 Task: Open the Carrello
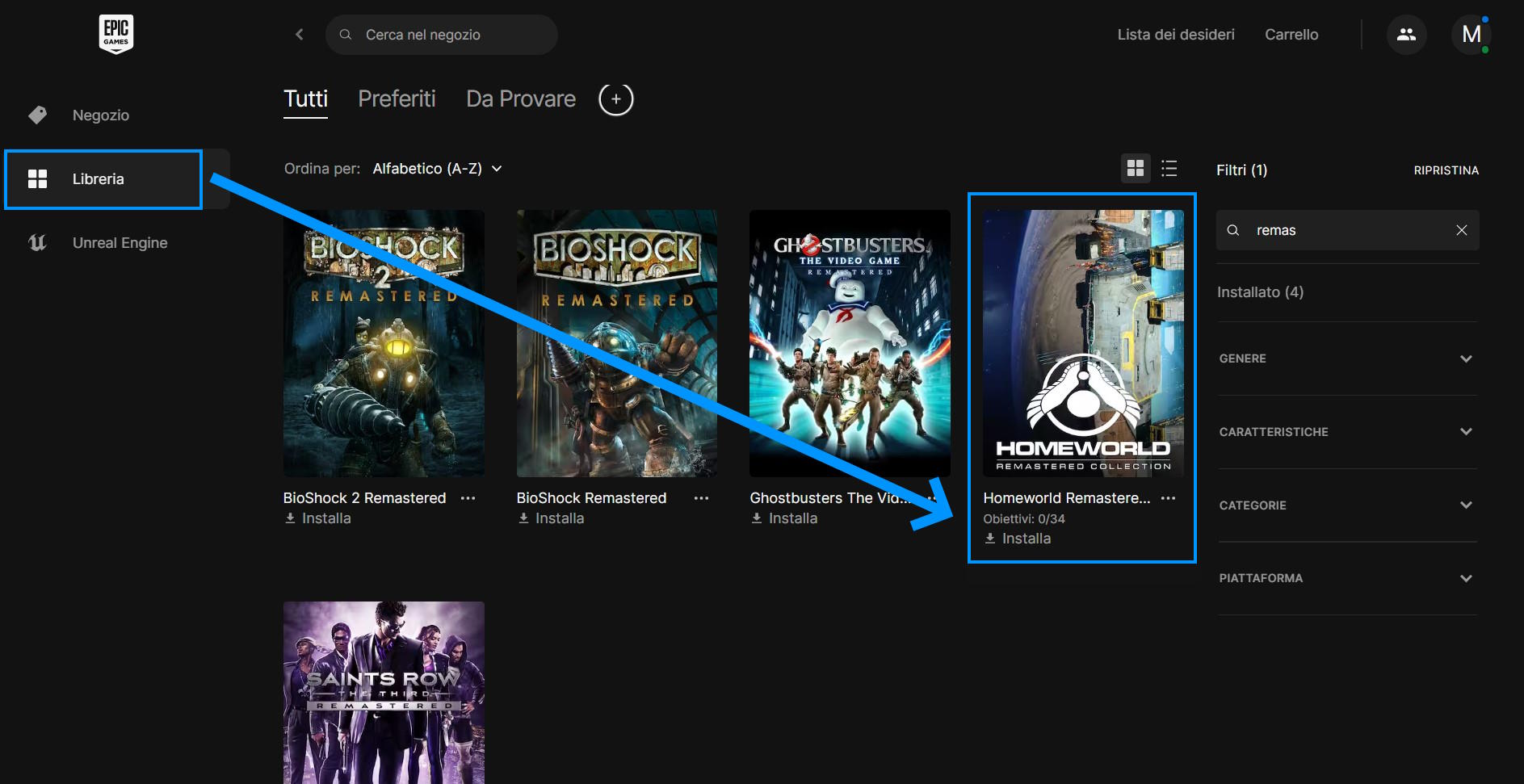coord(1291,35)
